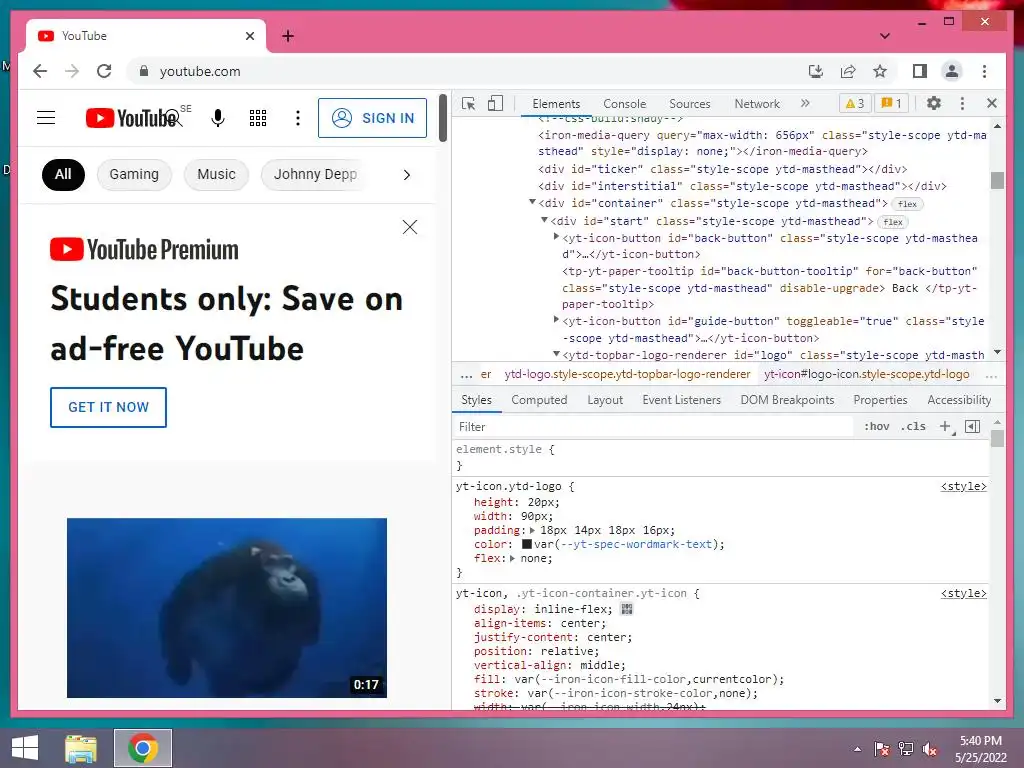Open the YouTube apps grid
This screenshot has width=1024, height=768.
point(258,118)
